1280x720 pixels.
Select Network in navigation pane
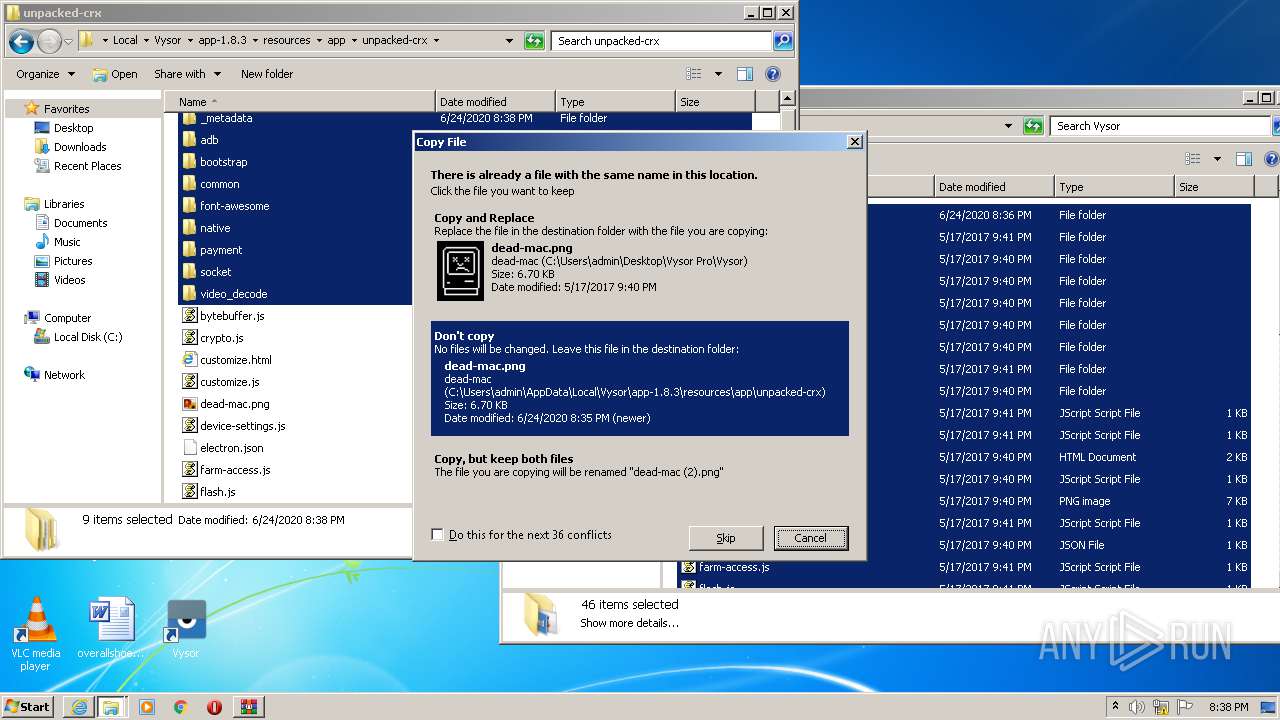54,375
